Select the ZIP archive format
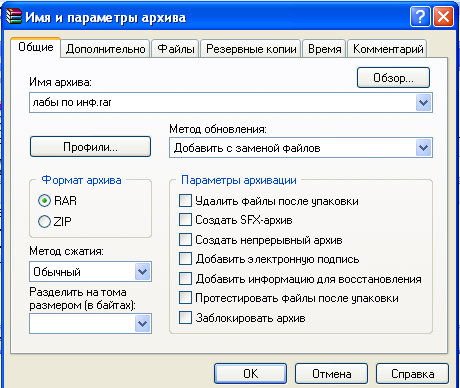460x388 pixels. pyautogui.click(x=44, y=221)
